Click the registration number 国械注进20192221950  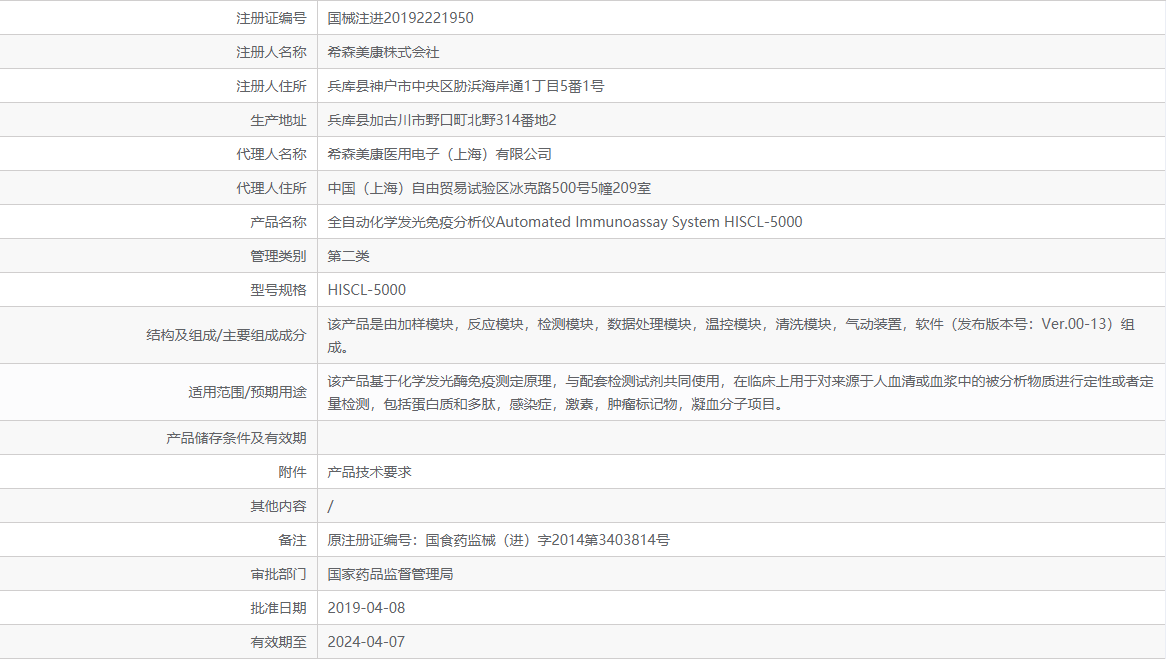(x=398, y=17)
